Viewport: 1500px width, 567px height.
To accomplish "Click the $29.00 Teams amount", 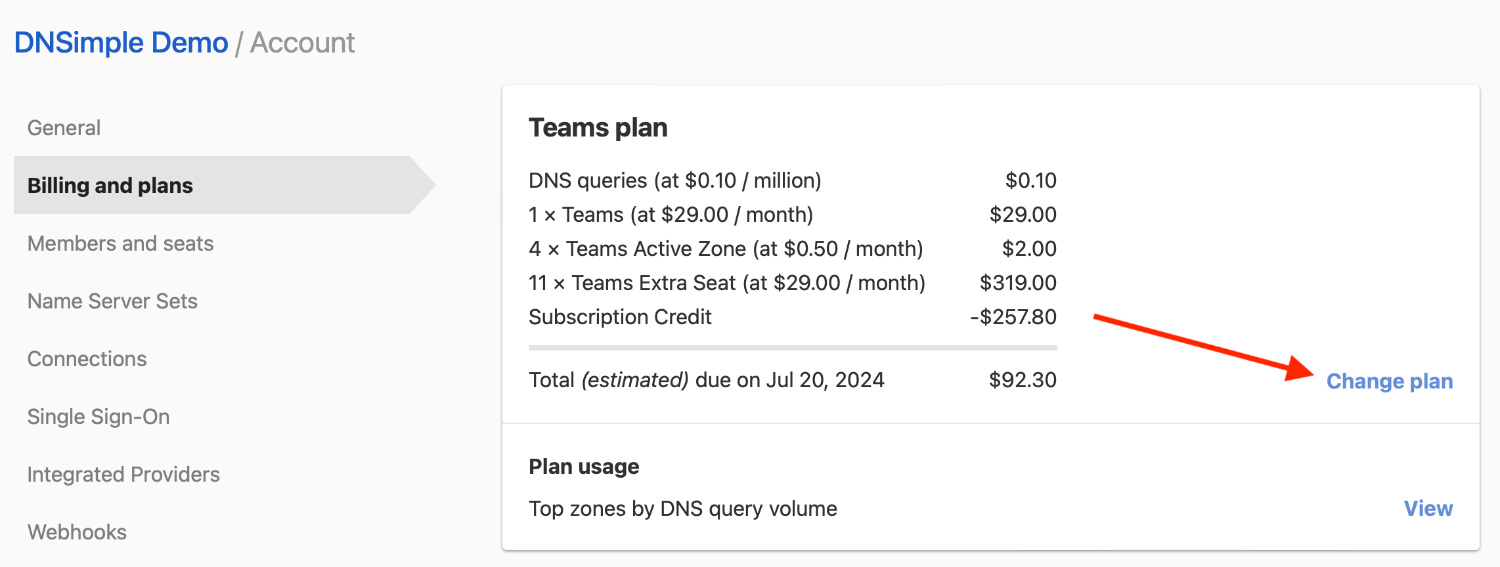I will pyautogui.click(x=1023, y=215).
